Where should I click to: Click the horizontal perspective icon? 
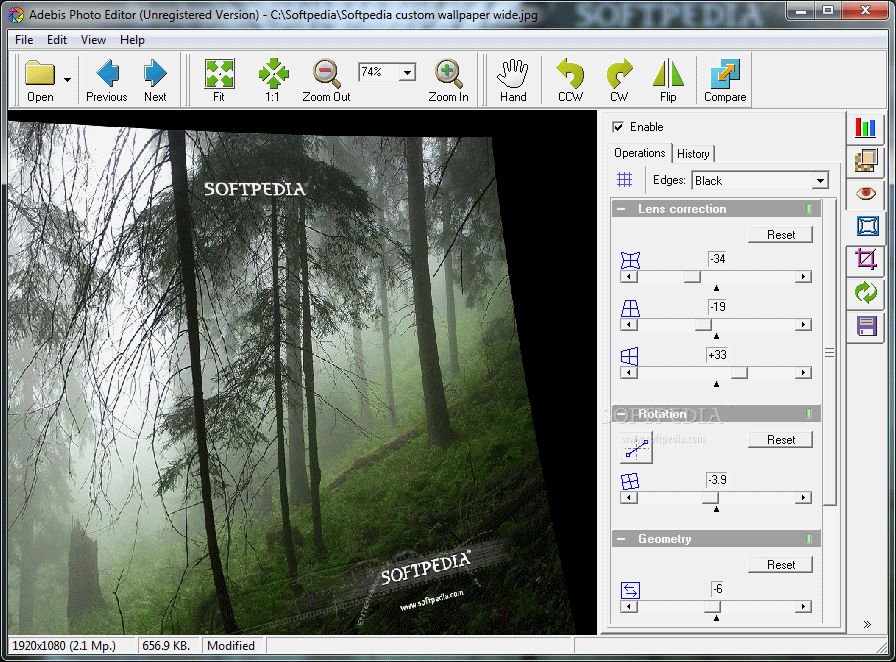(630, 356)
